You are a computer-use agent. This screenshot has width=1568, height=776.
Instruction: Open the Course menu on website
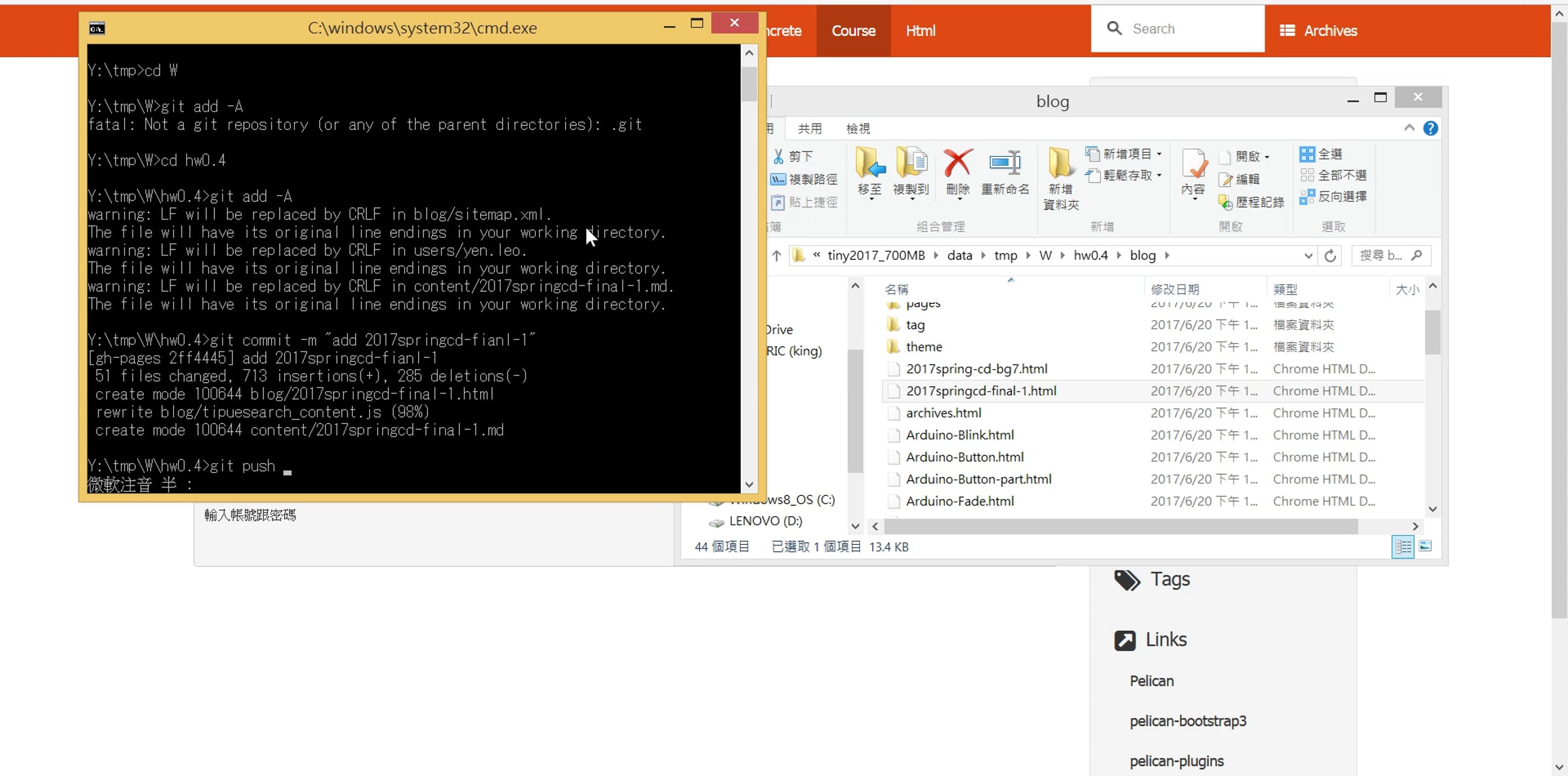tap(853, 31)
